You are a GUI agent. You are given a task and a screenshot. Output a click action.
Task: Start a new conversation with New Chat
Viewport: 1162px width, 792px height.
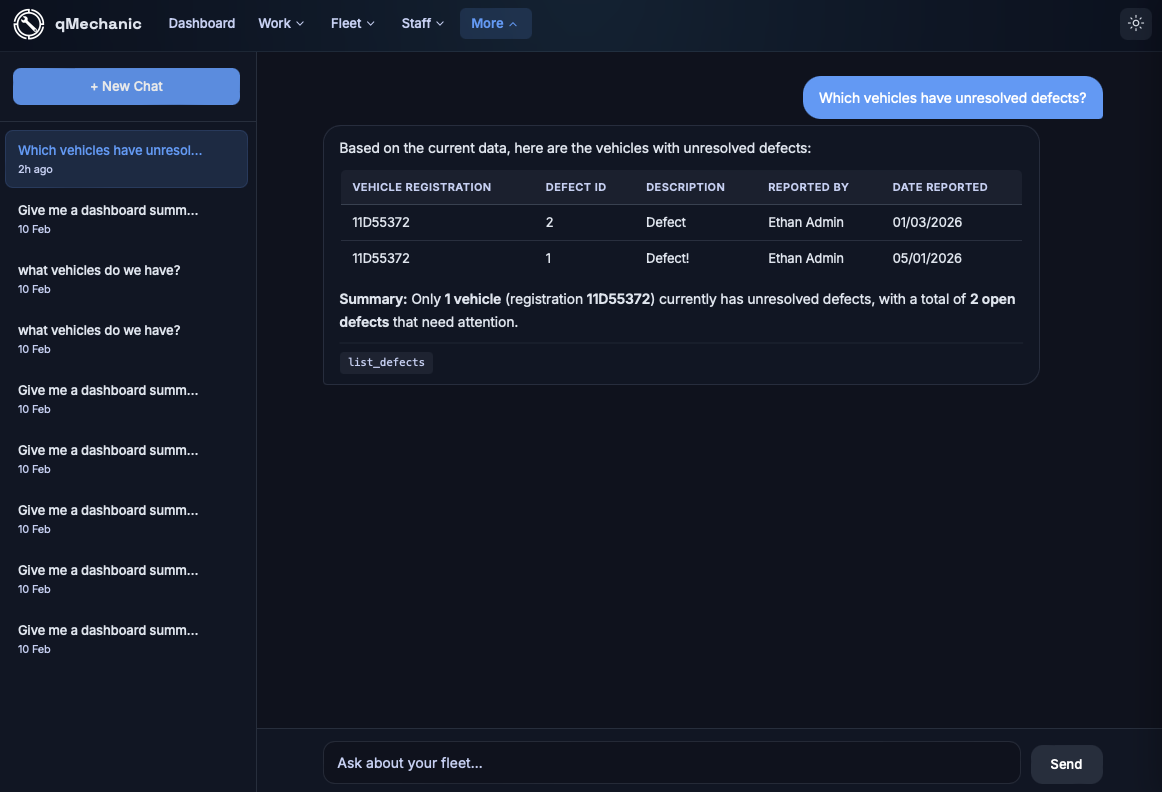[125, 86]
